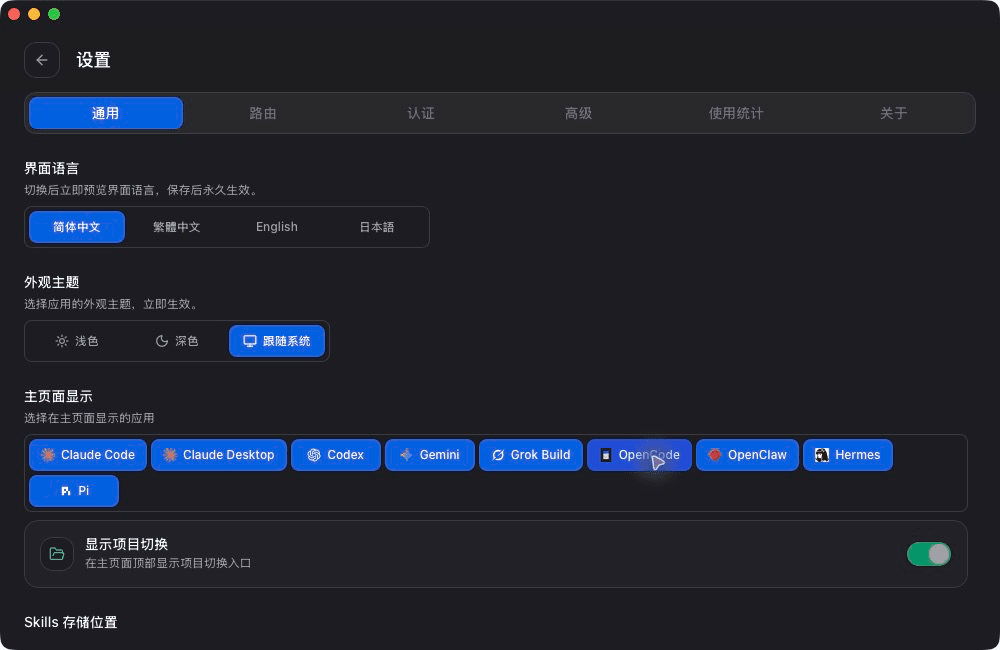
Task: Open the 认证 tab
Action: pos(421,113)
